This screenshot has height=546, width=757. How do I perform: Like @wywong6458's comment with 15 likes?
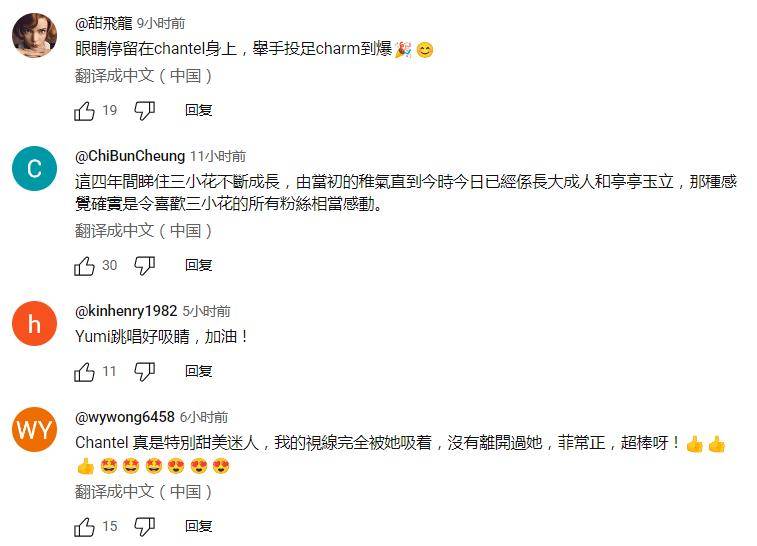tap(84, 527)
